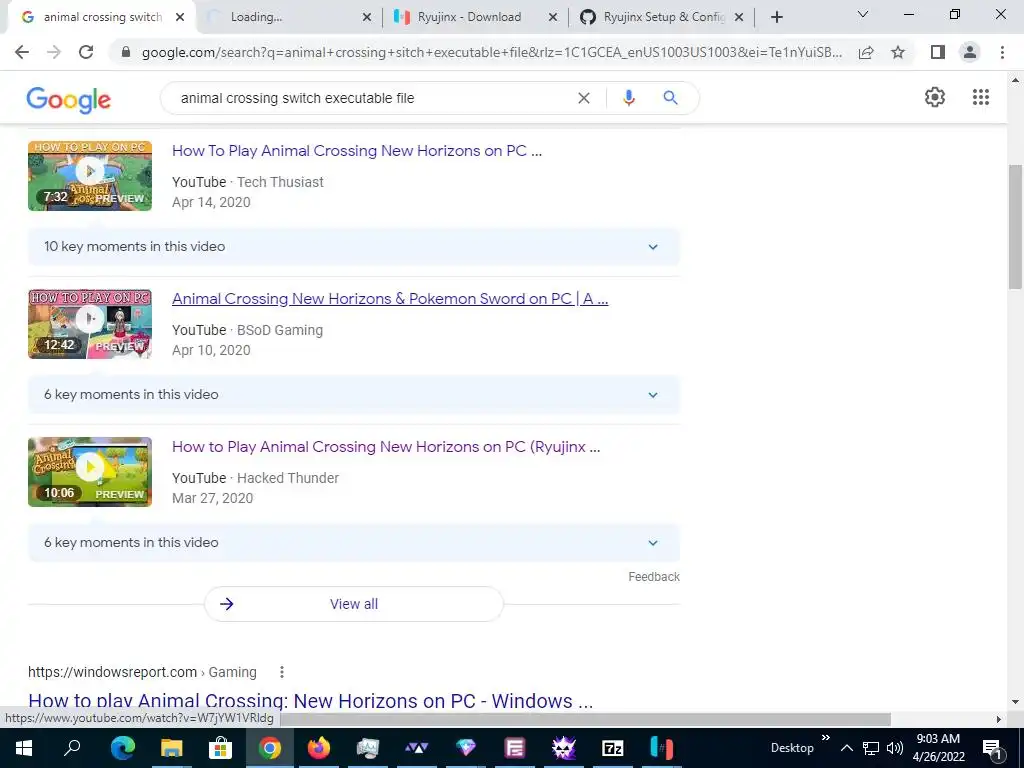Open Google quick settings gear
This screenshot has width=1024, height=768.
(x=935, y=97)
